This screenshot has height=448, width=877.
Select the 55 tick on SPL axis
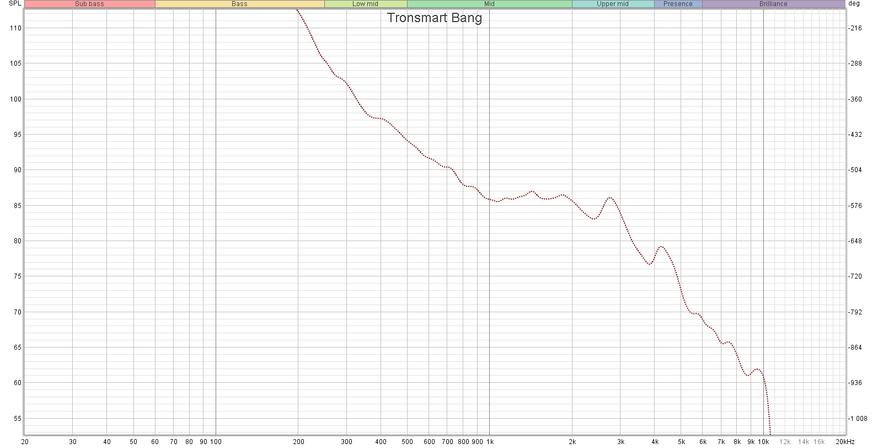(x=17, y=418)
